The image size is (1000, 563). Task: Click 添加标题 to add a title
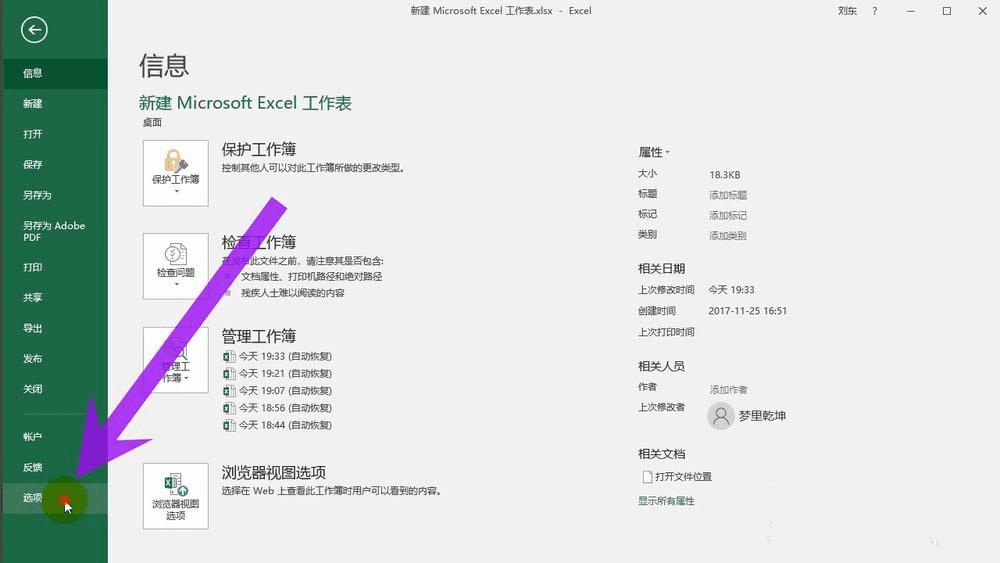pos(728,195)
